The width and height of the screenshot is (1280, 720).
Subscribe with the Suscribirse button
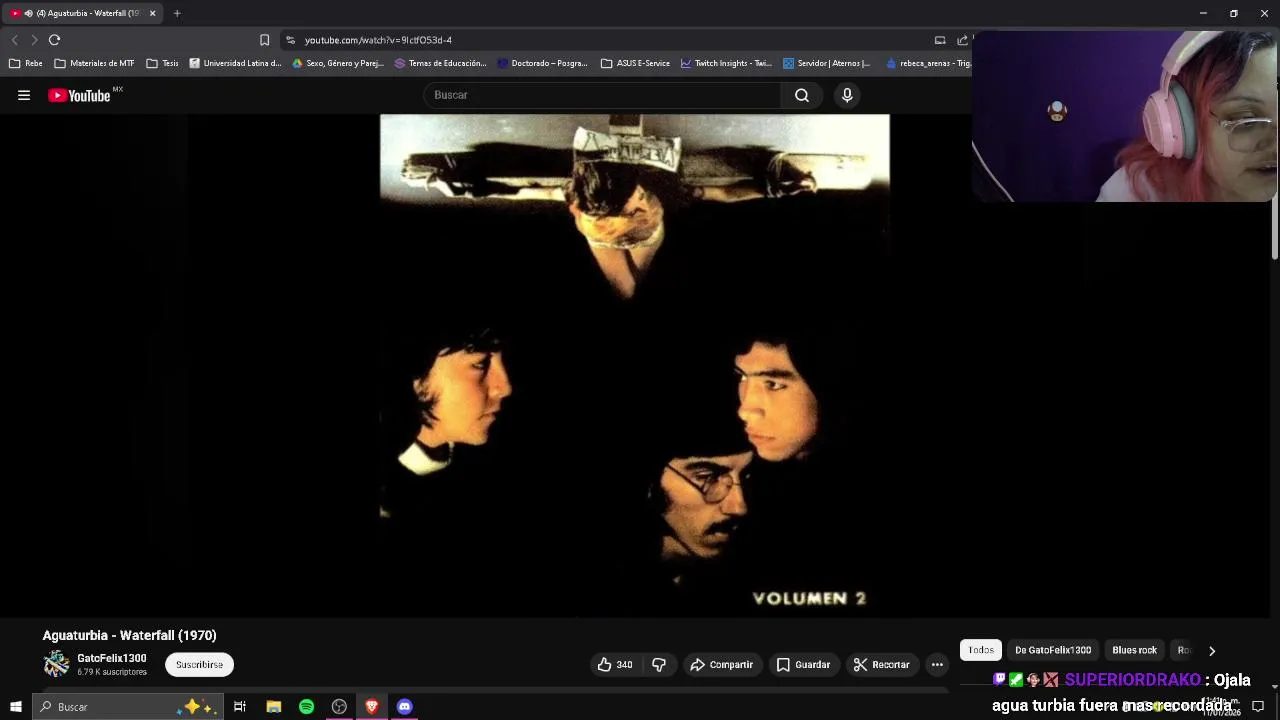(199, 664)
